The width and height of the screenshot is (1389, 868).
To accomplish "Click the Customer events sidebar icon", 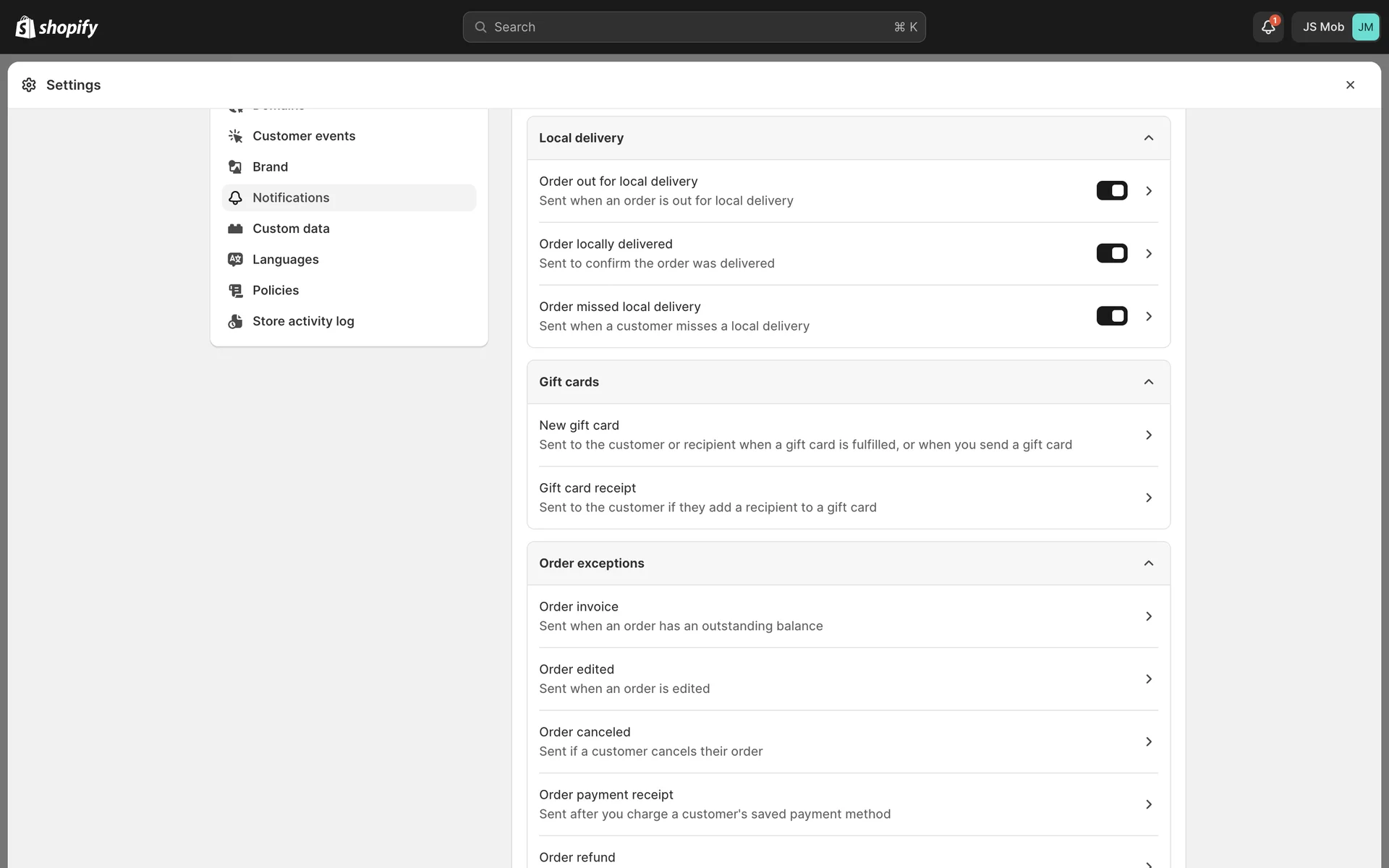I will tap(235, 136).
